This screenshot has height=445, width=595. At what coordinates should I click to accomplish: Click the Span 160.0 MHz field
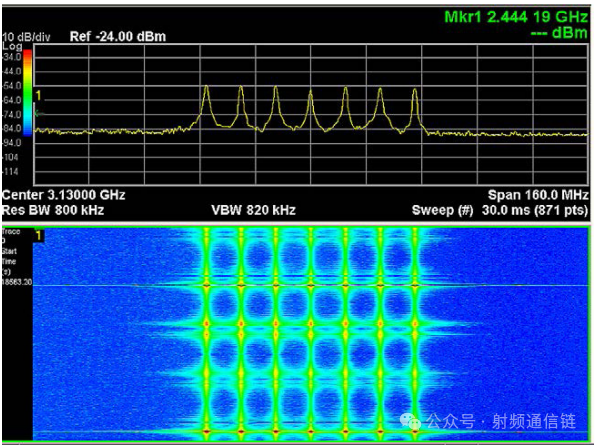tap(538, 195)
